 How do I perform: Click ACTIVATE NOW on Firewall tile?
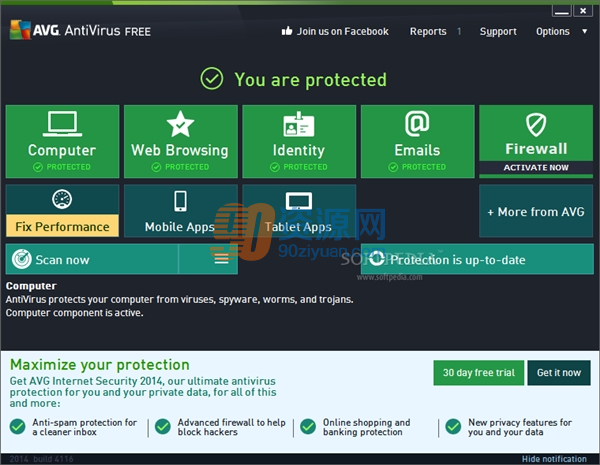click(x=536, y=168)
